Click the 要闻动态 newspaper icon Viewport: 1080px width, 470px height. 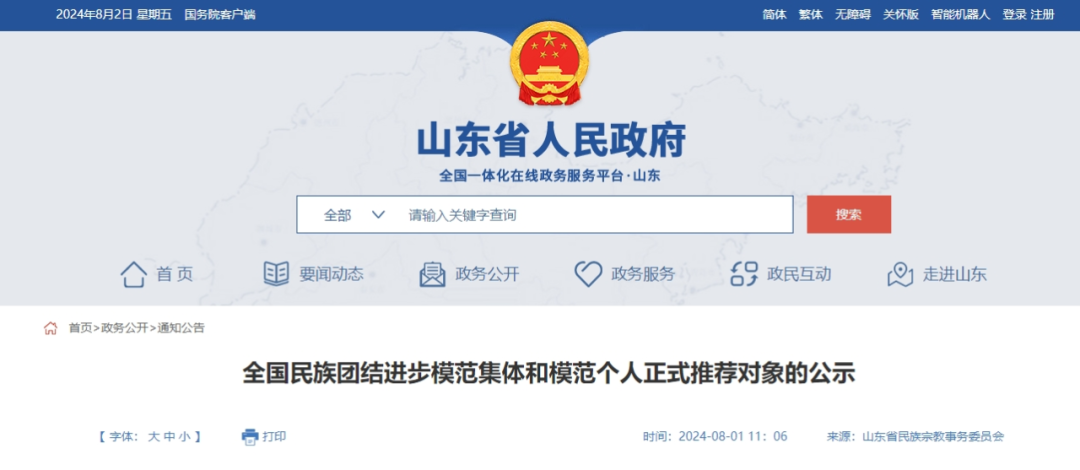tap(276, 274)
